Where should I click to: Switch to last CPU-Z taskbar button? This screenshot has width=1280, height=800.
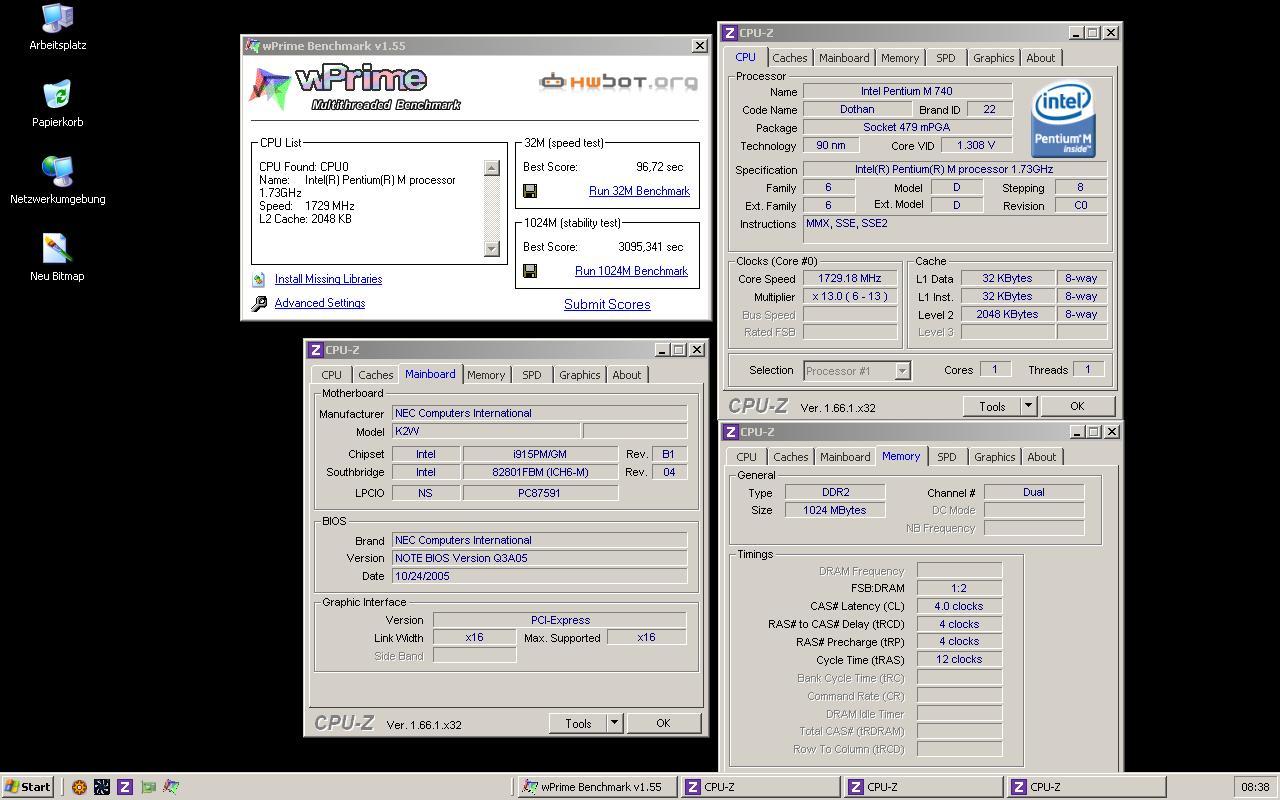pyautogui.click(x=1086, y=787)
